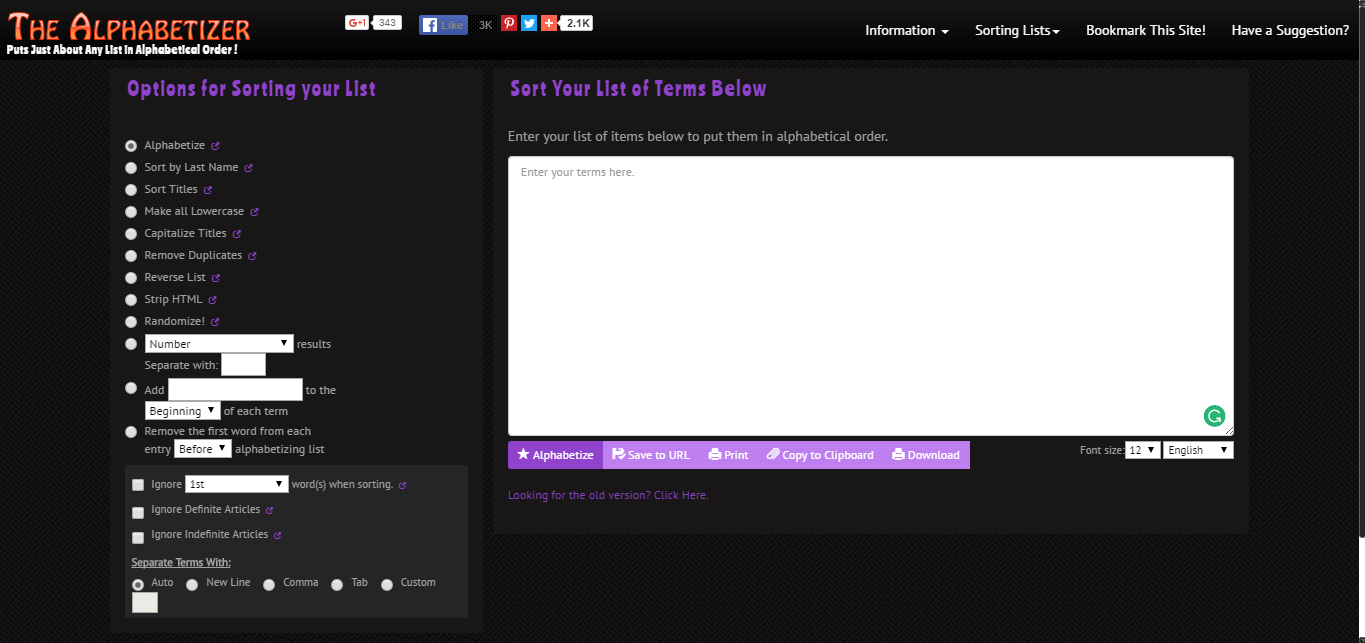Set separator to Comma
The width and height of the screenshot is (1365, 643).
coord(269,585)
